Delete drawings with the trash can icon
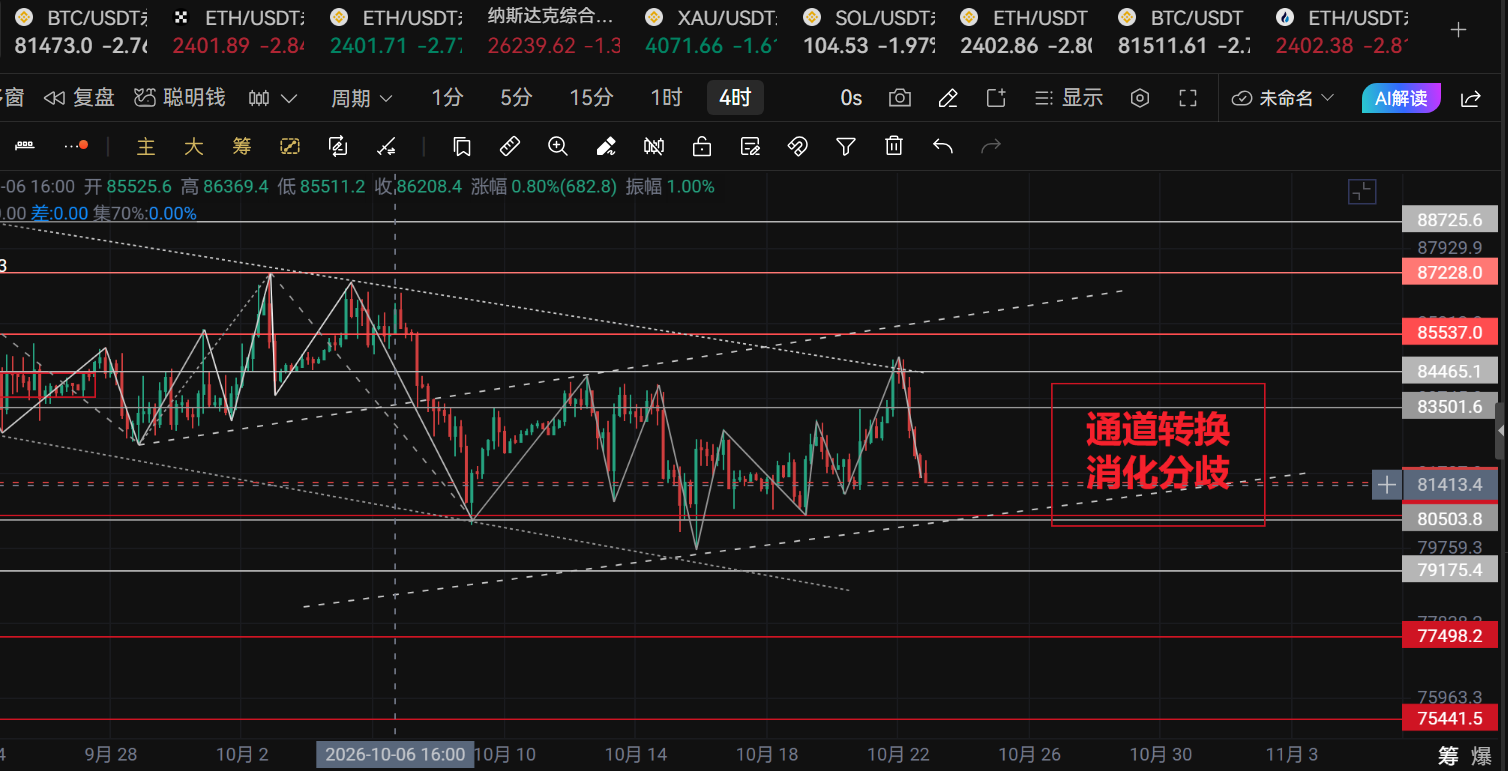The image size is (1508, 771). coord(894,147)
